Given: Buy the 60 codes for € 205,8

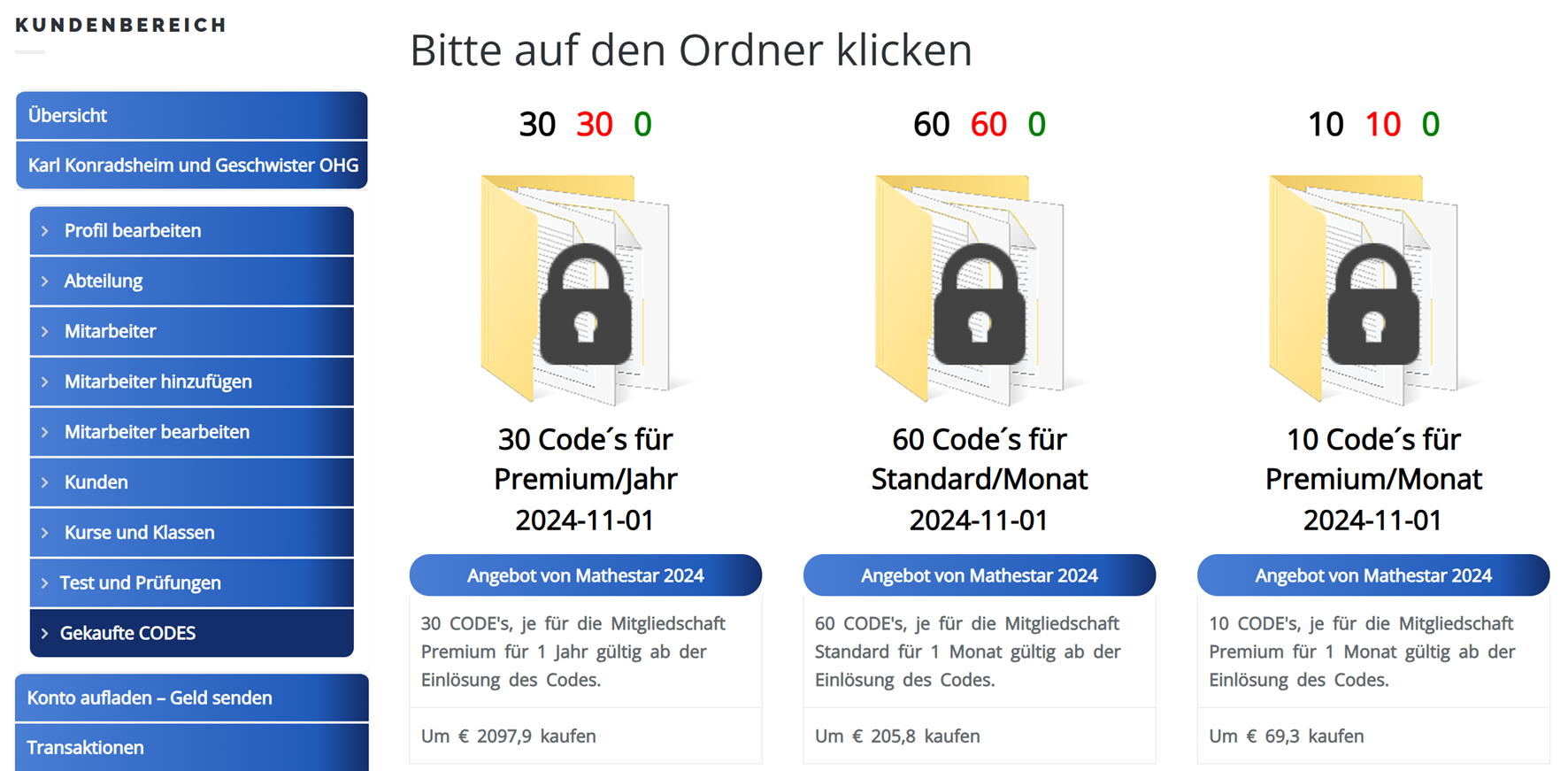Looking at the screenshot, I should point(897,736).
